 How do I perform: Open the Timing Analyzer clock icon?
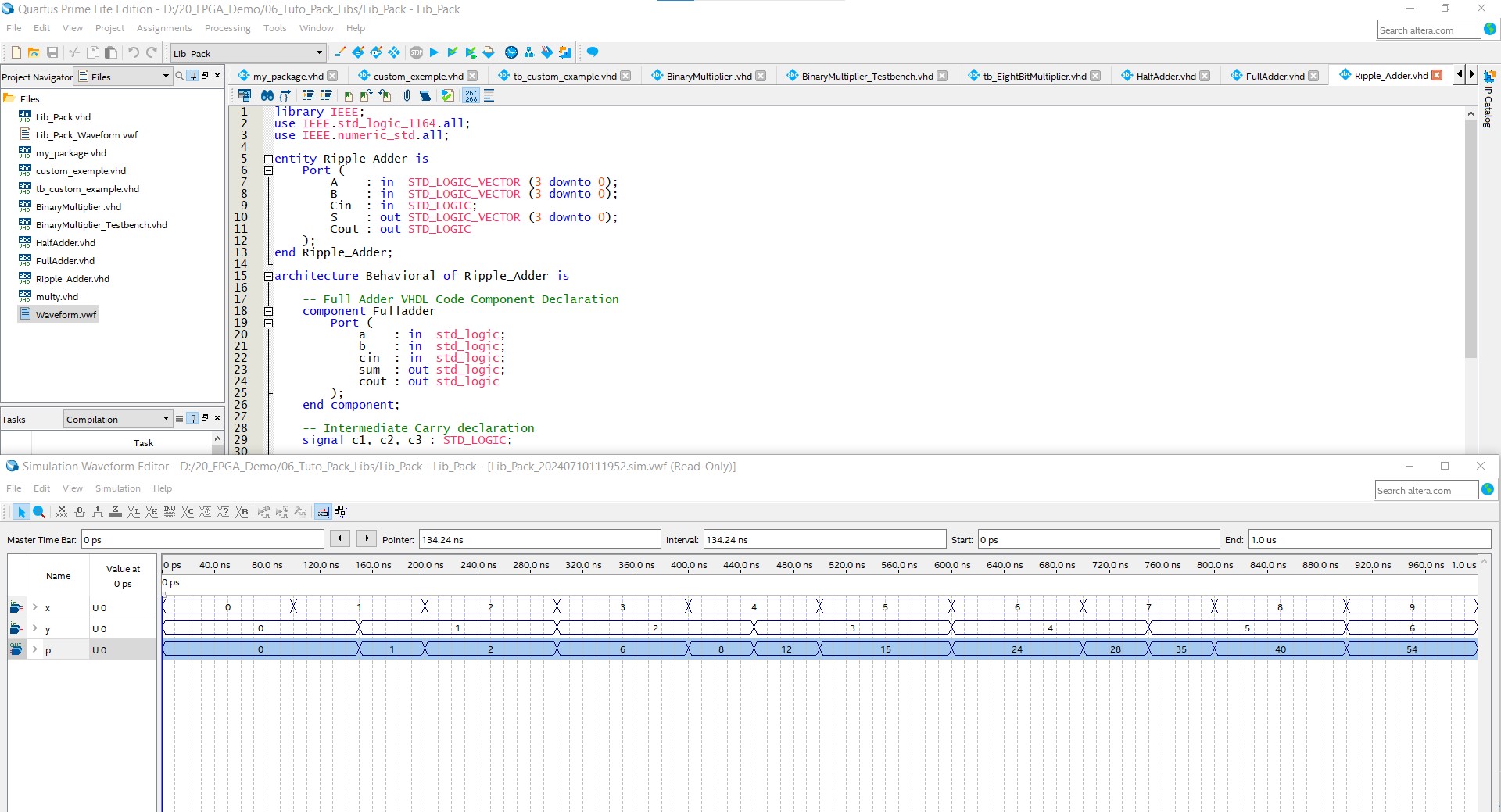(x=511, y=52)
